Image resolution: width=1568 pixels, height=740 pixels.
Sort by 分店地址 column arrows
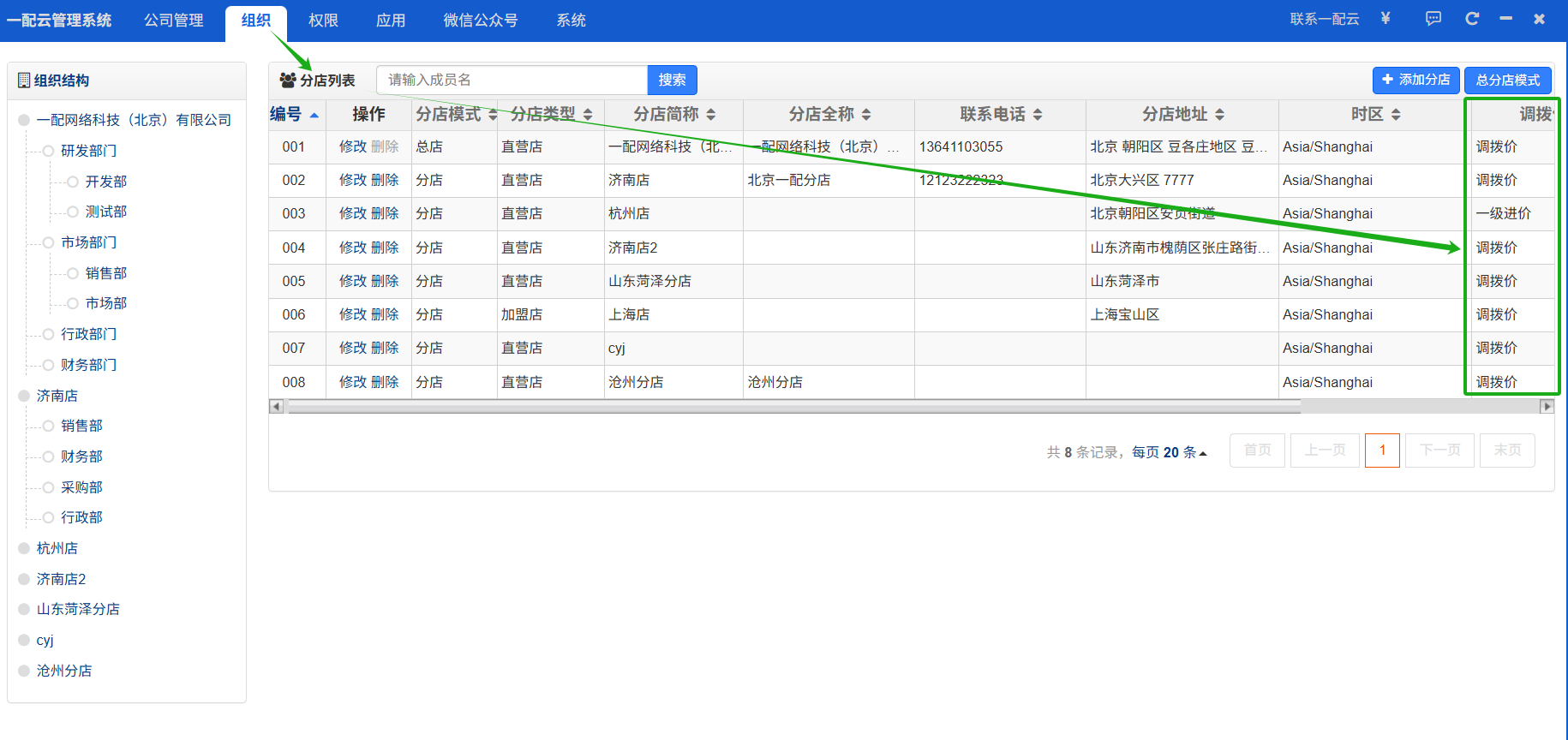coord(1219,114)
